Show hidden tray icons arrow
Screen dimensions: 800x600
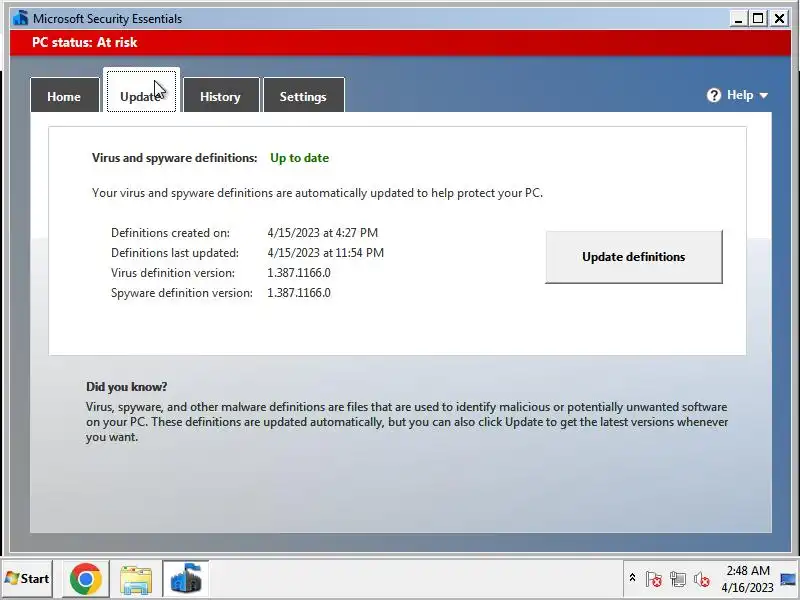point(632,578)
